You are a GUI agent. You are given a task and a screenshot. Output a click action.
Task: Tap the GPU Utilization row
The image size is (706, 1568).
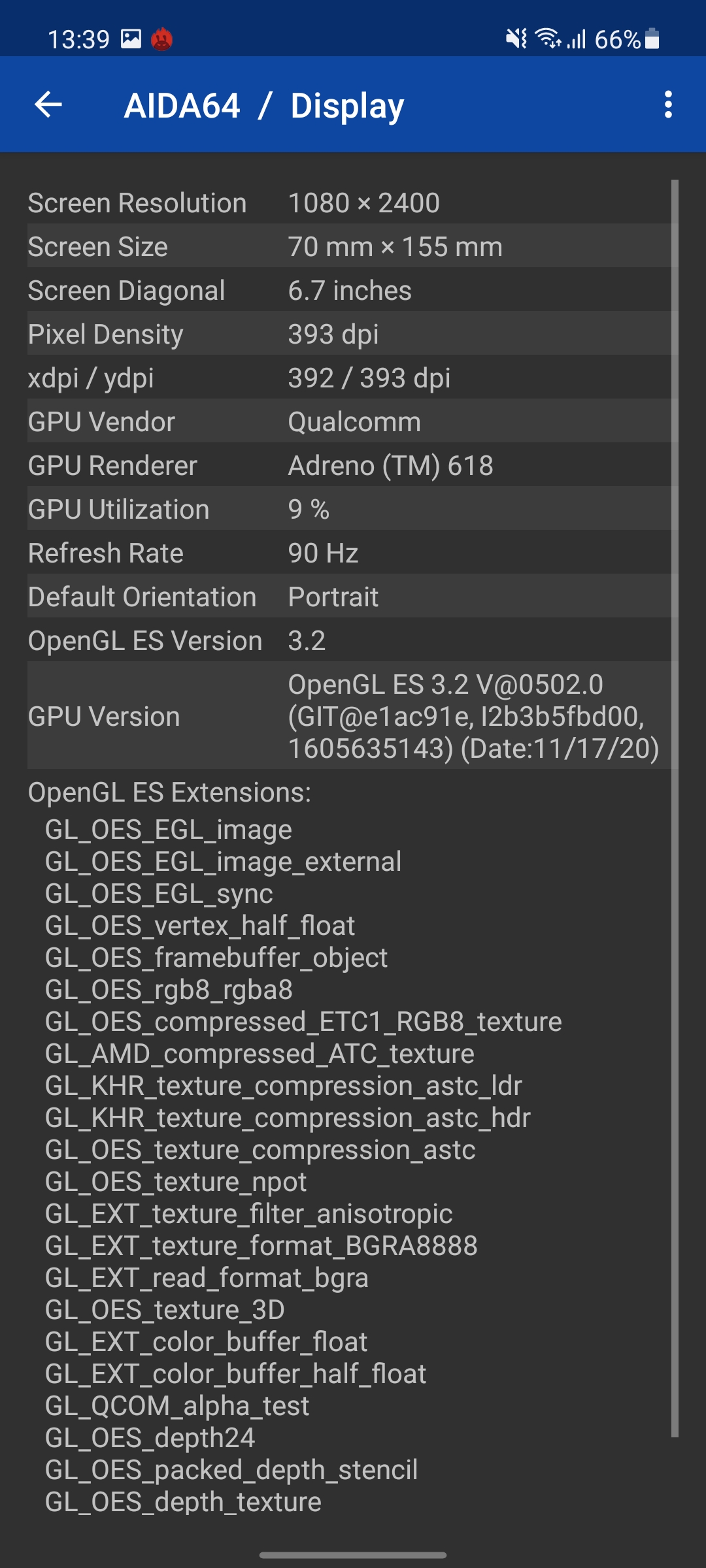(x=349, y=509)
